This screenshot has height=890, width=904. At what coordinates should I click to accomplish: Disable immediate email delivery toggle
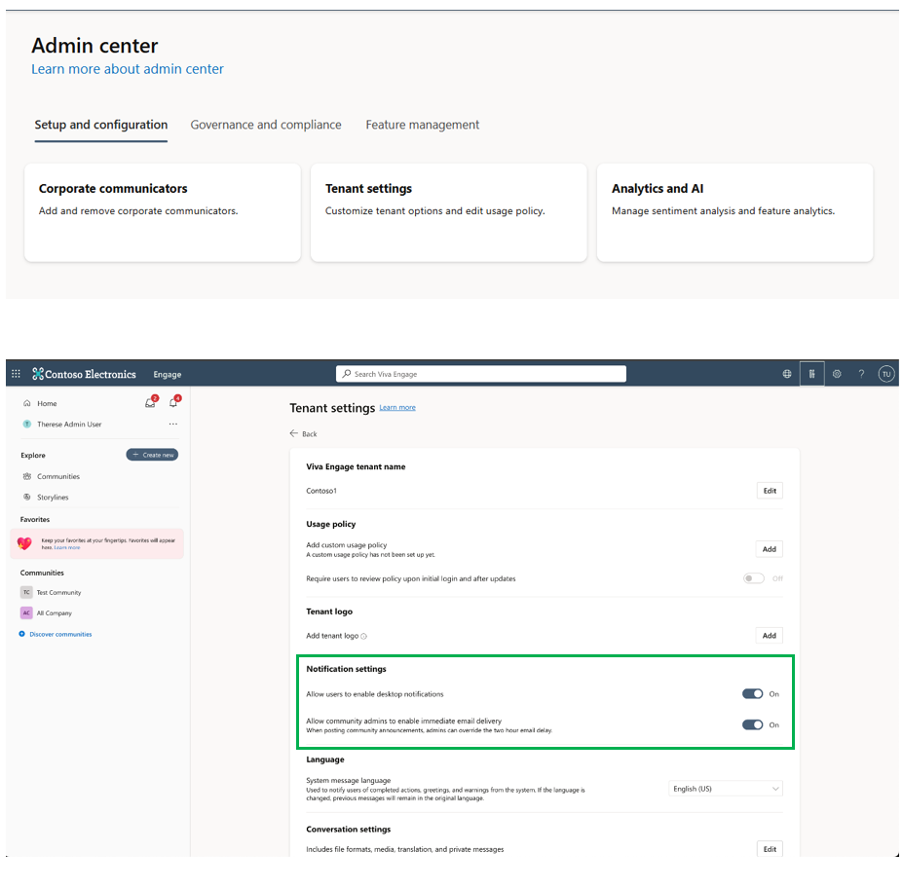click(752, 725)
